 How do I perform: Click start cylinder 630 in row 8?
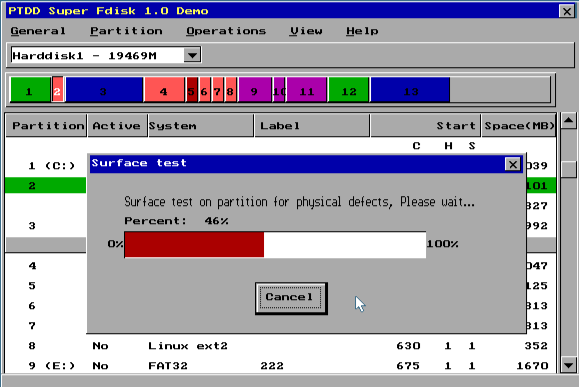point(408,346)
